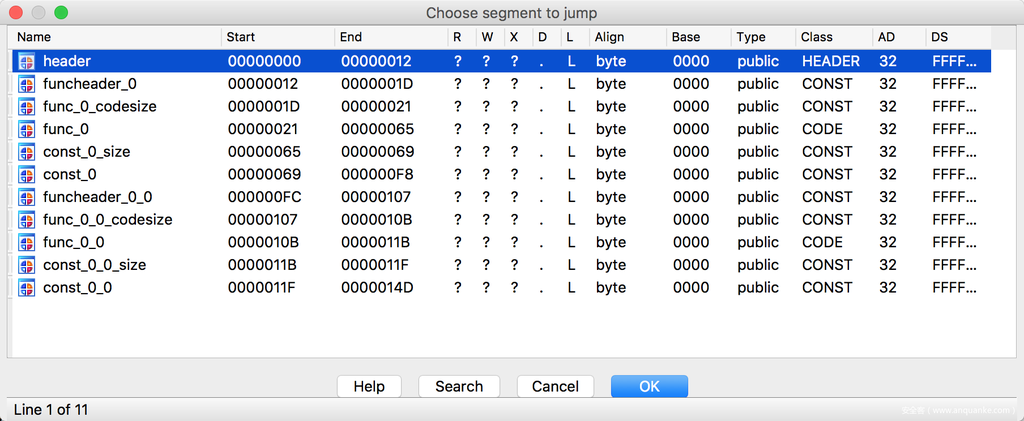Image resolution: width=1024 pixels, height=421 pixels.
Task: Click the icon next to const_0
Action: tap(27, 174)
